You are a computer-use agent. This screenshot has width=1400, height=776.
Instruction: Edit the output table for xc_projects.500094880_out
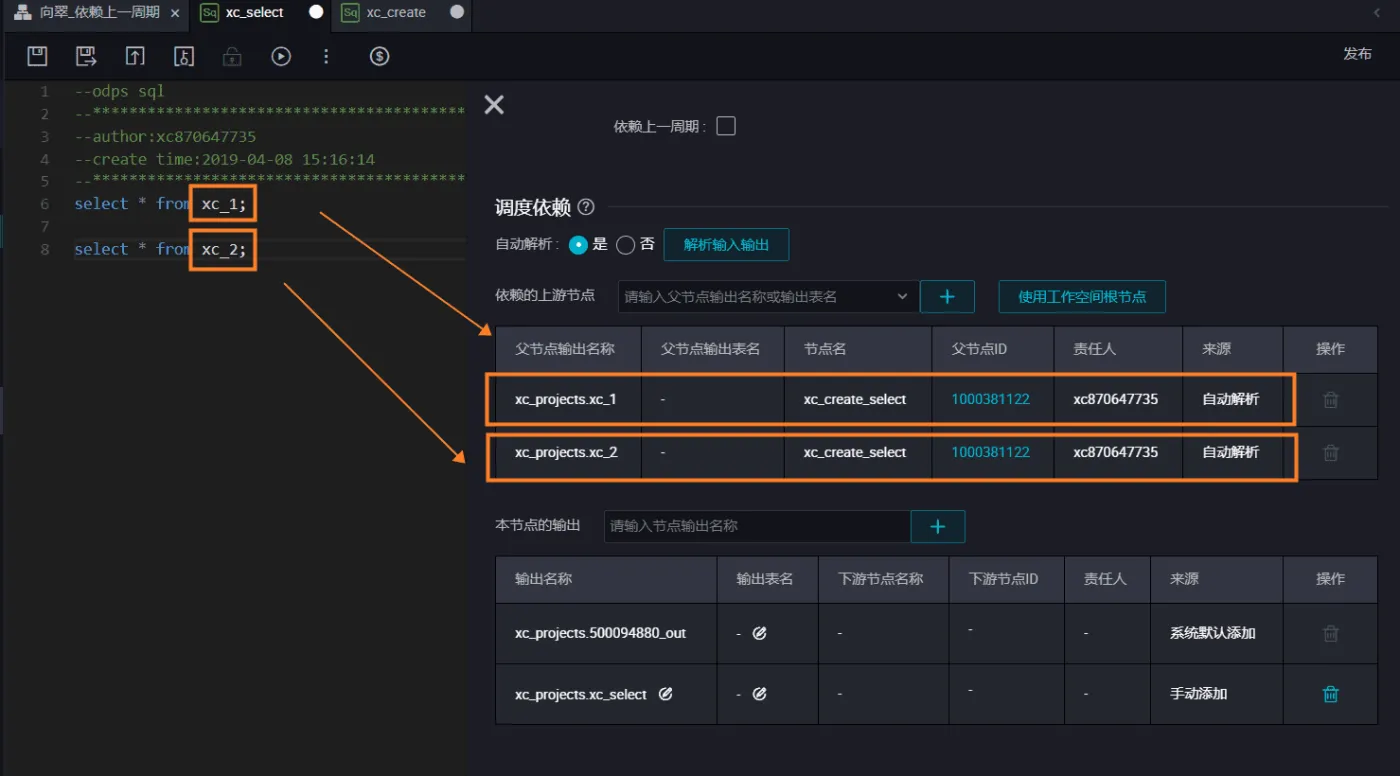(x=759, y=633)
